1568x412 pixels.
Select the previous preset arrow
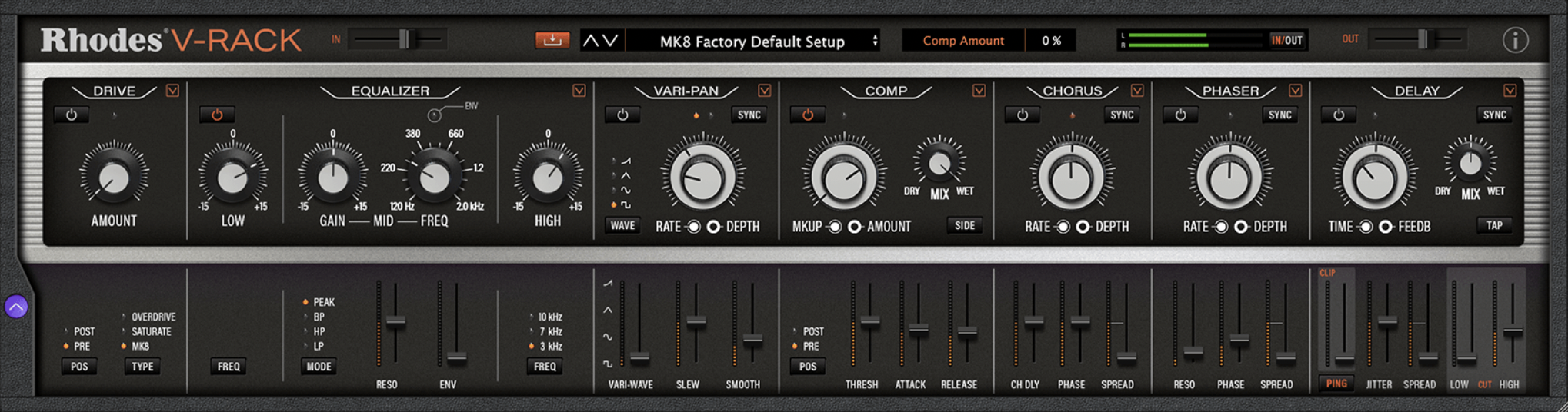click(x=591, y=41)
